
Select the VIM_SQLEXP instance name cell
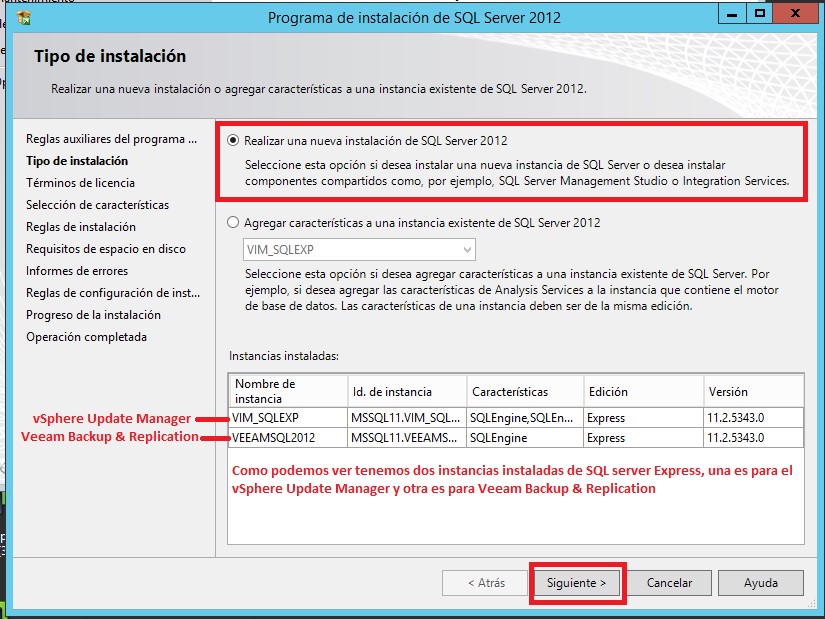coord(288,417)
